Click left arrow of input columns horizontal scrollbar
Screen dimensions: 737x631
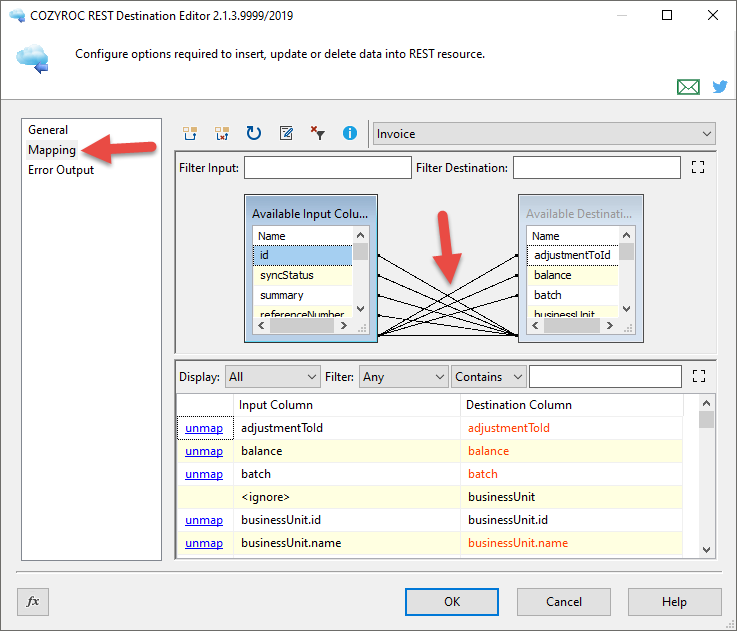tap(261, 325)
